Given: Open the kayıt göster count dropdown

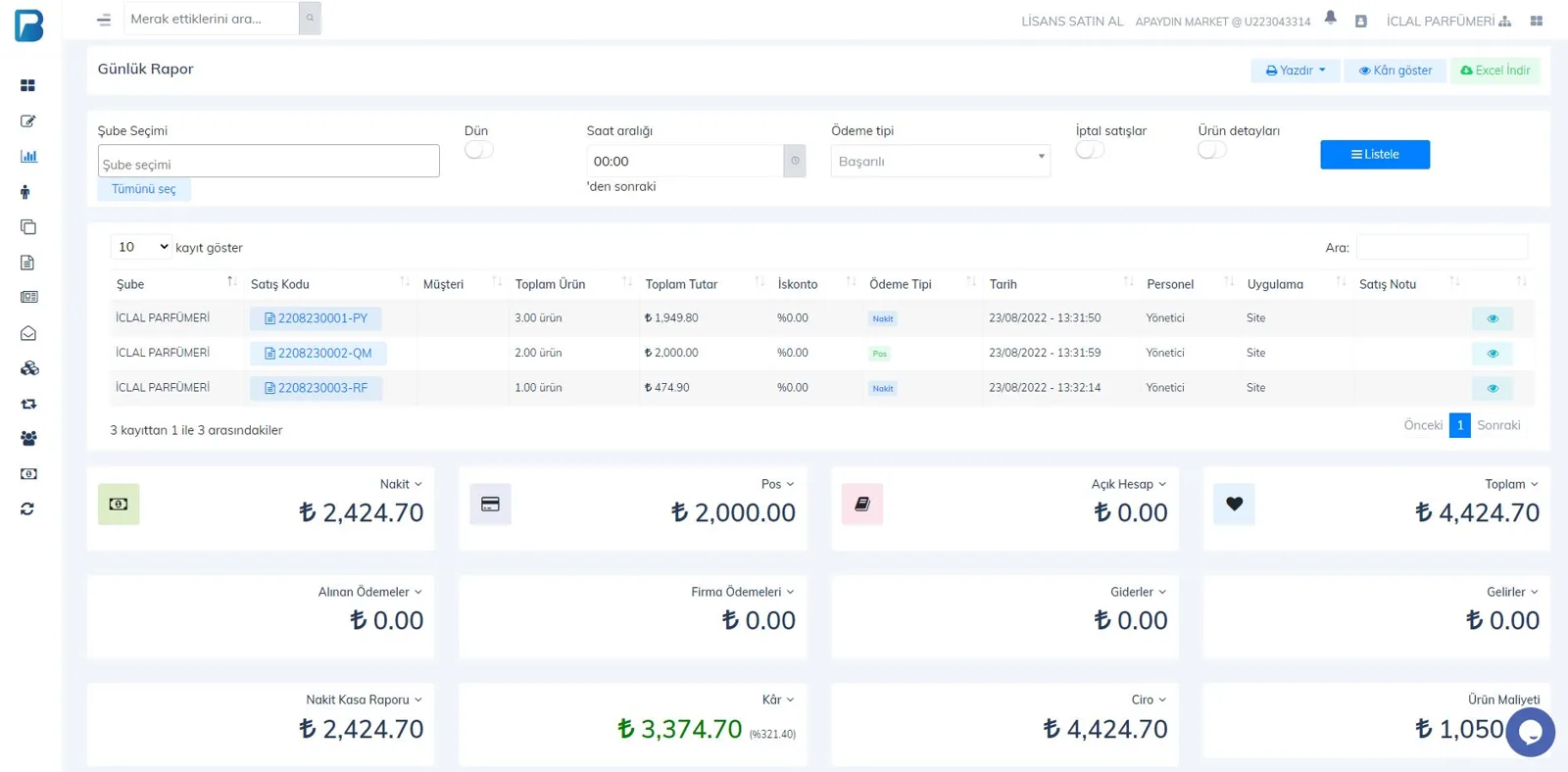Looking at the screenshot, I should (x=141, y=247).
